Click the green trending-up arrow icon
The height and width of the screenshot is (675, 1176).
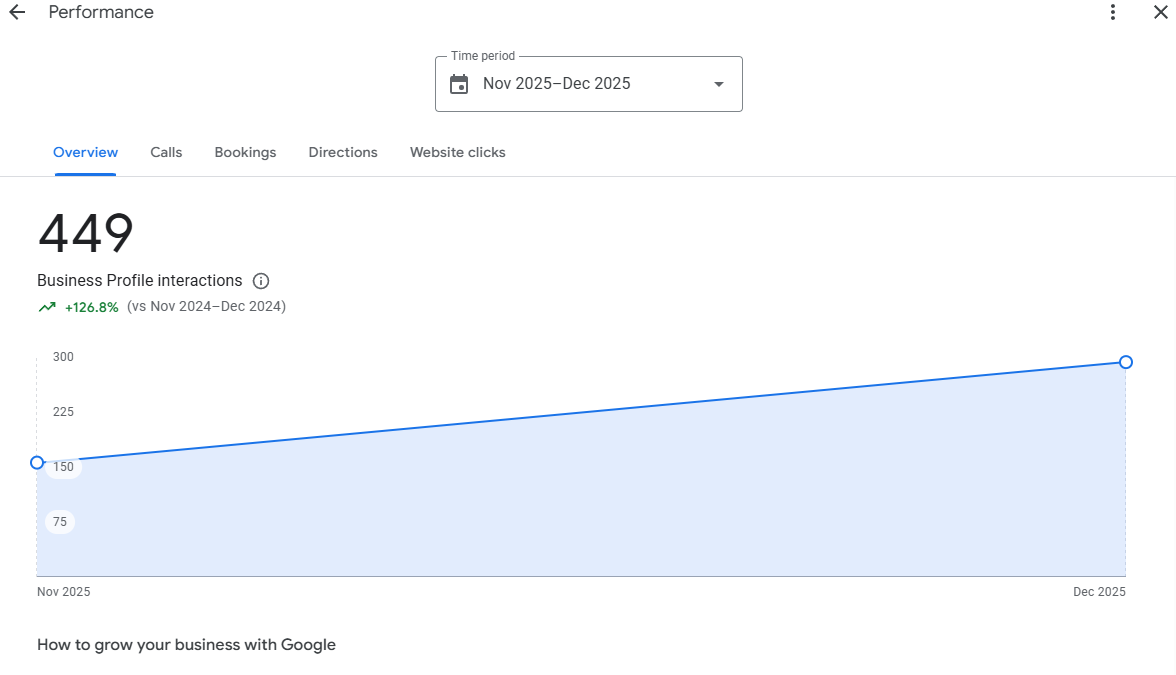coord(47,307)
